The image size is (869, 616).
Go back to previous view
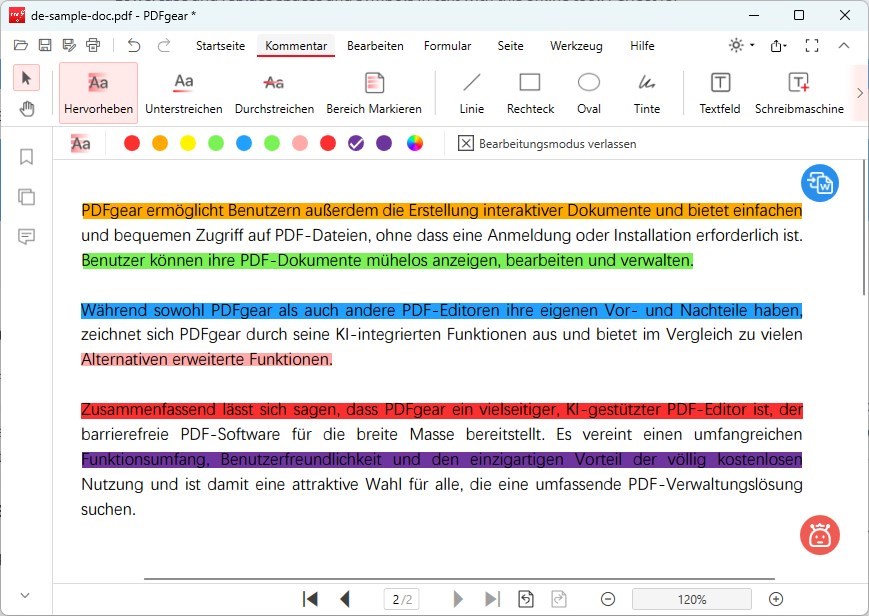coord(525,599)
